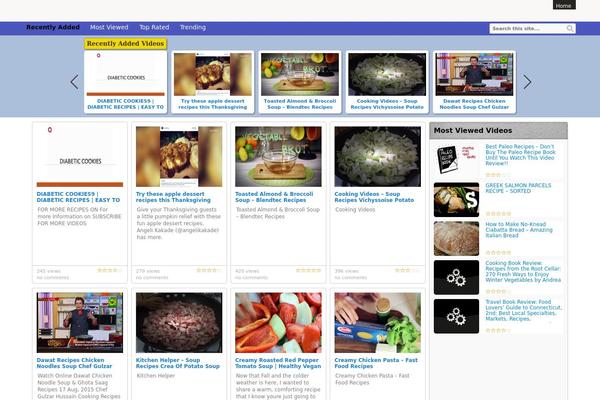This screenshot has width=600, height=400.
Task: Open Travel Book Review sidebar link
Action: (523, 310)
